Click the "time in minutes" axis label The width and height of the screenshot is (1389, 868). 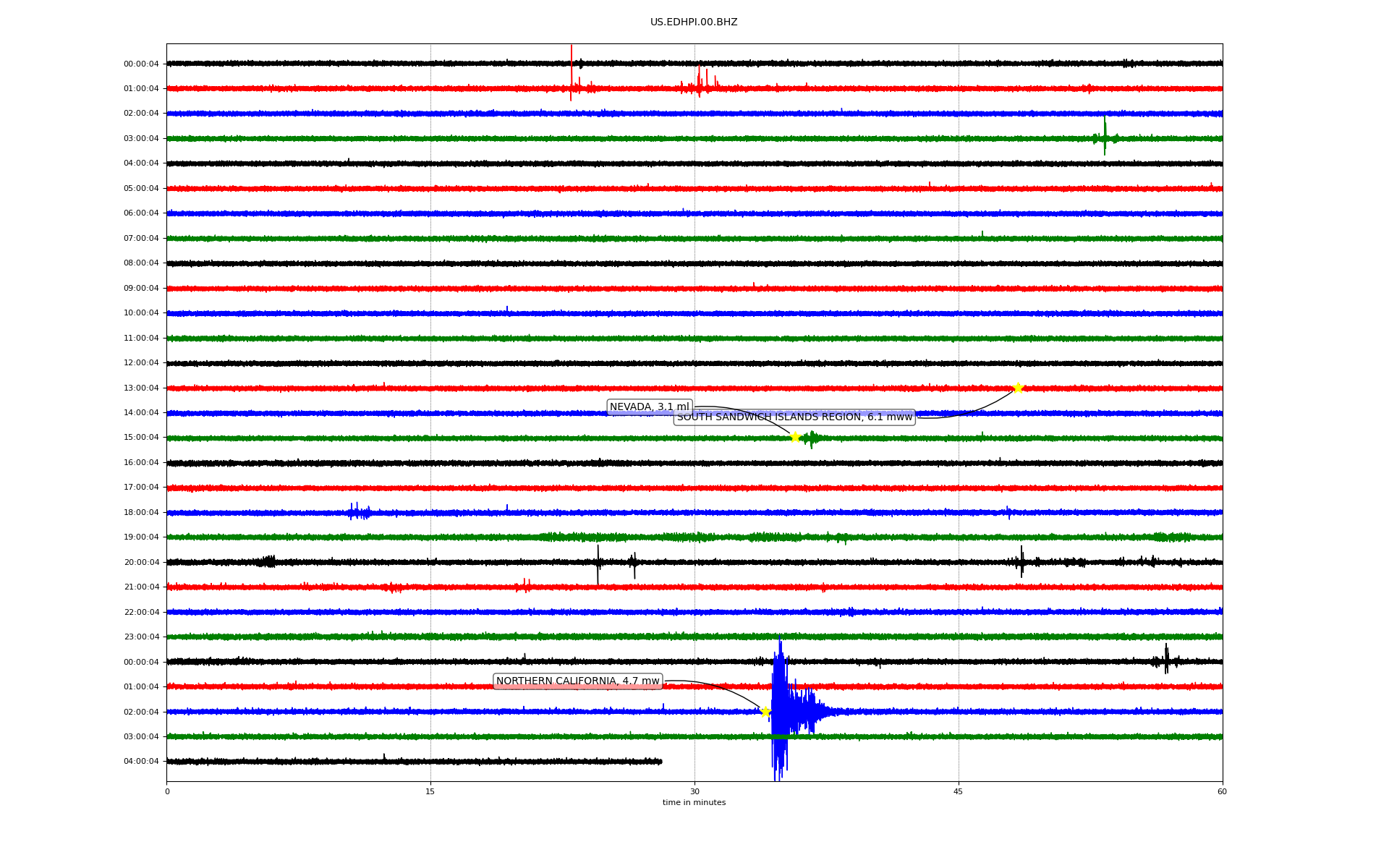point(694,803)
